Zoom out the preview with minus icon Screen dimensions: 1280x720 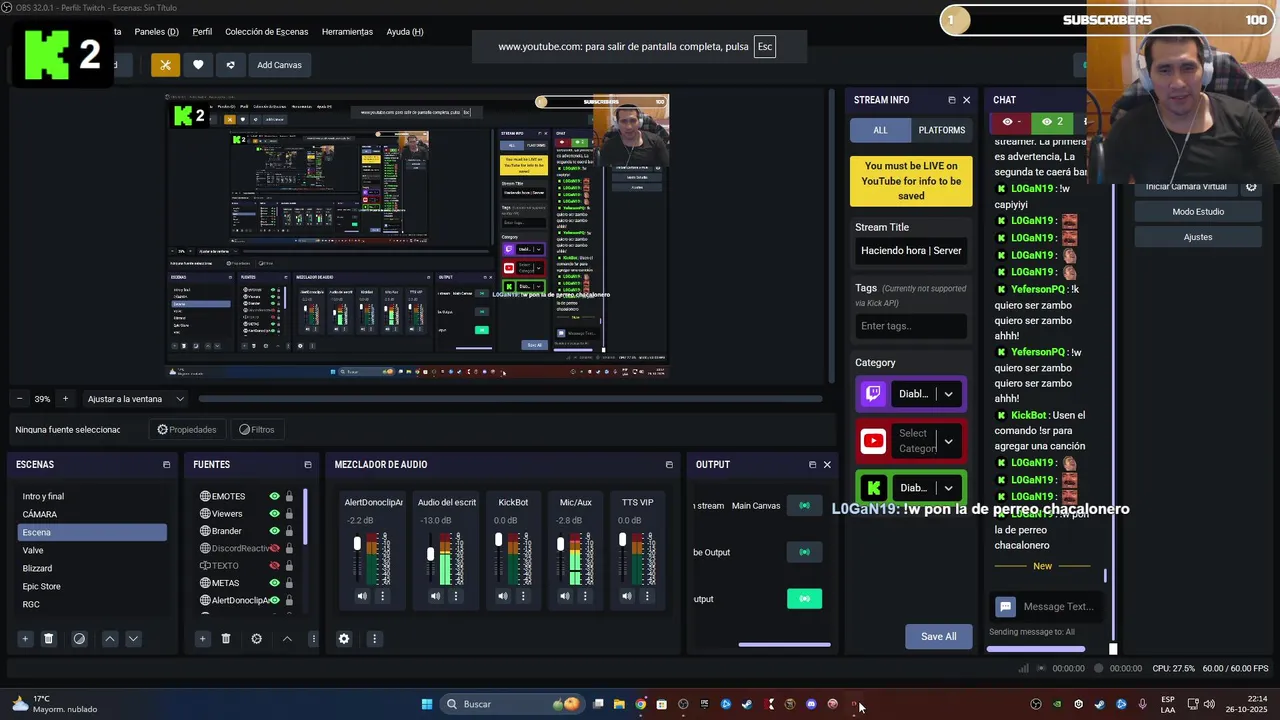[19, 399]
